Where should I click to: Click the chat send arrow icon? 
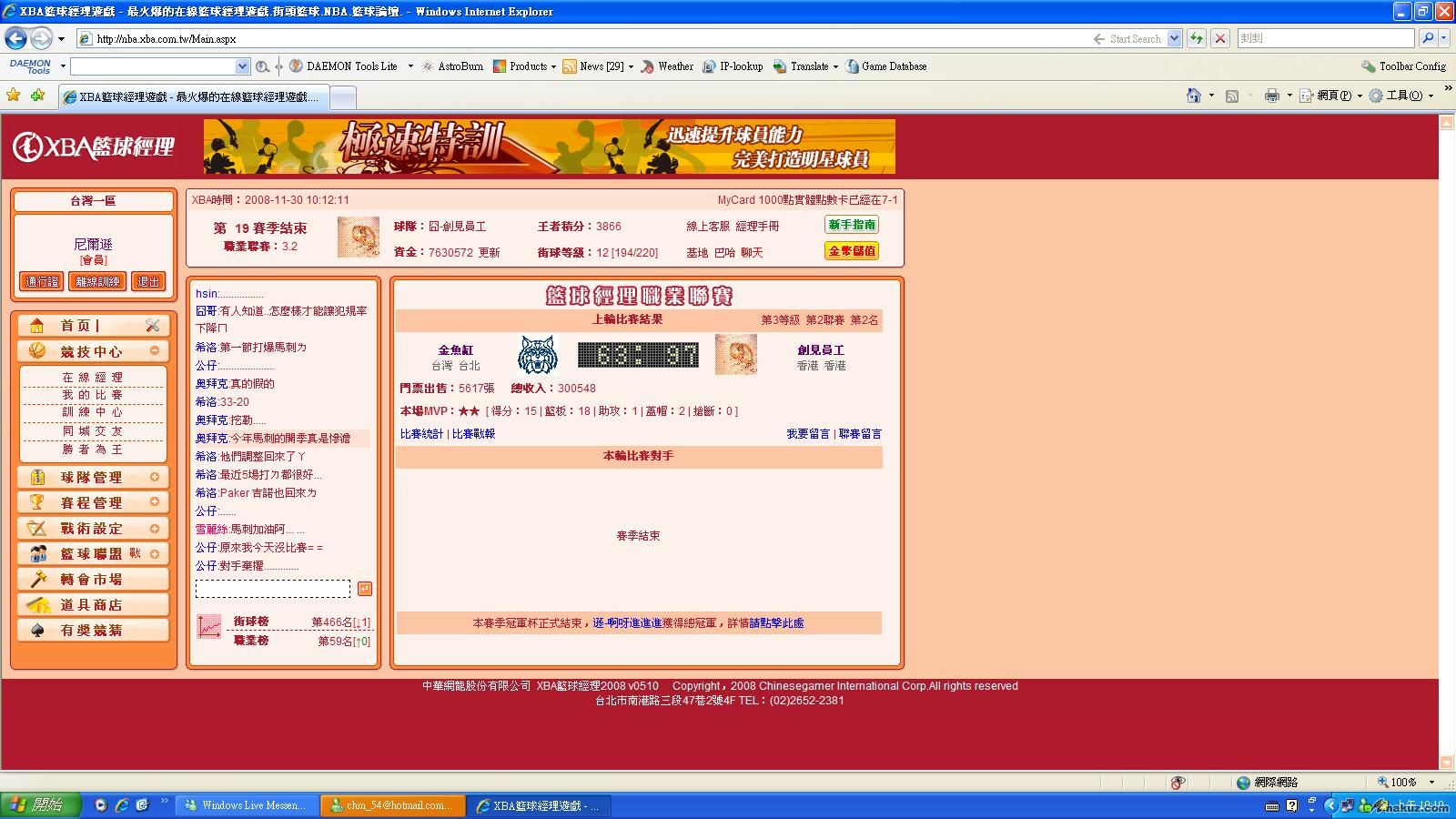364,589
